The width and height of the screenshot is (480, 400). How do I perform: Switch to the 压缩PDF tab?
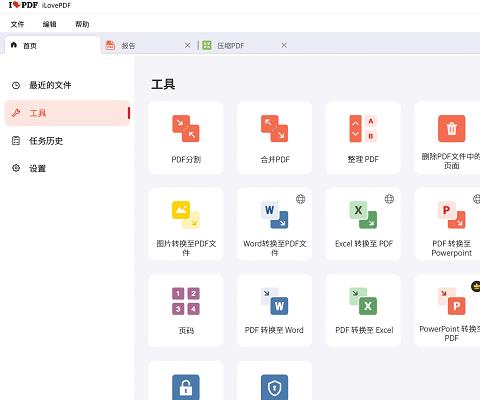coord(245,45)
